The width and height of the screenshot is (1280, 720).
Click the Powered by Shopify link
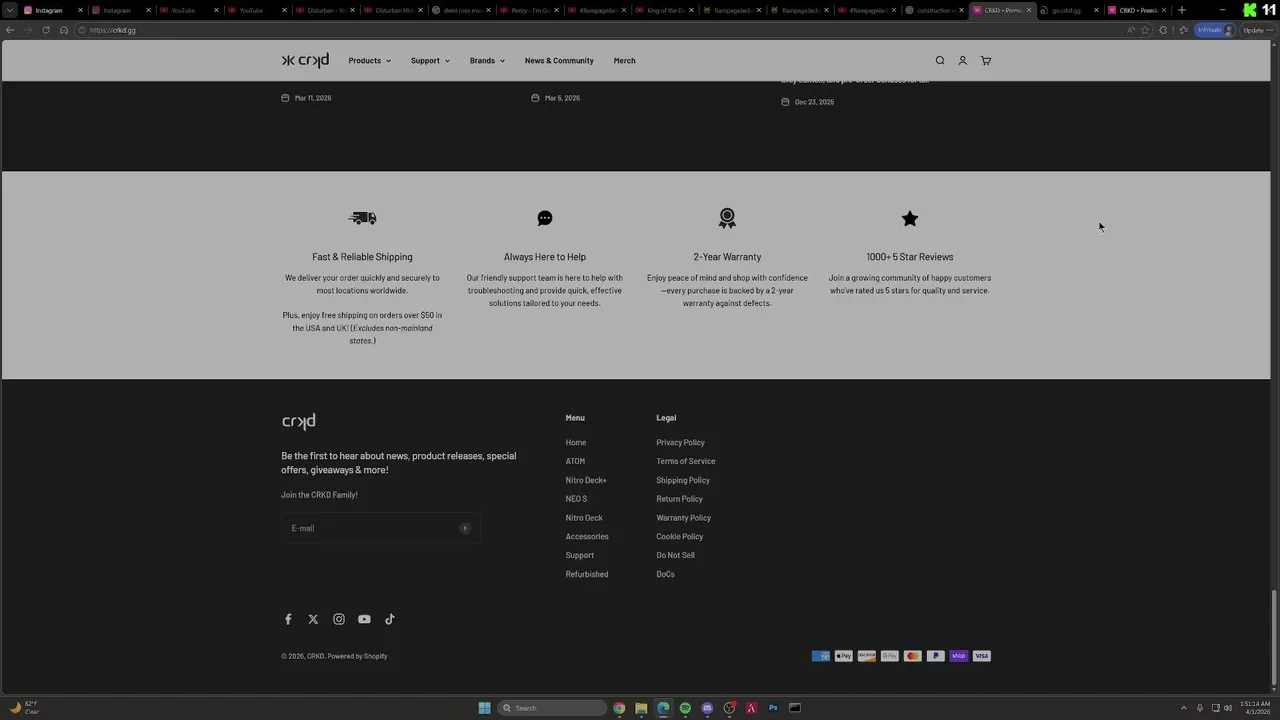pyautogui.click(x=357, y=656)
